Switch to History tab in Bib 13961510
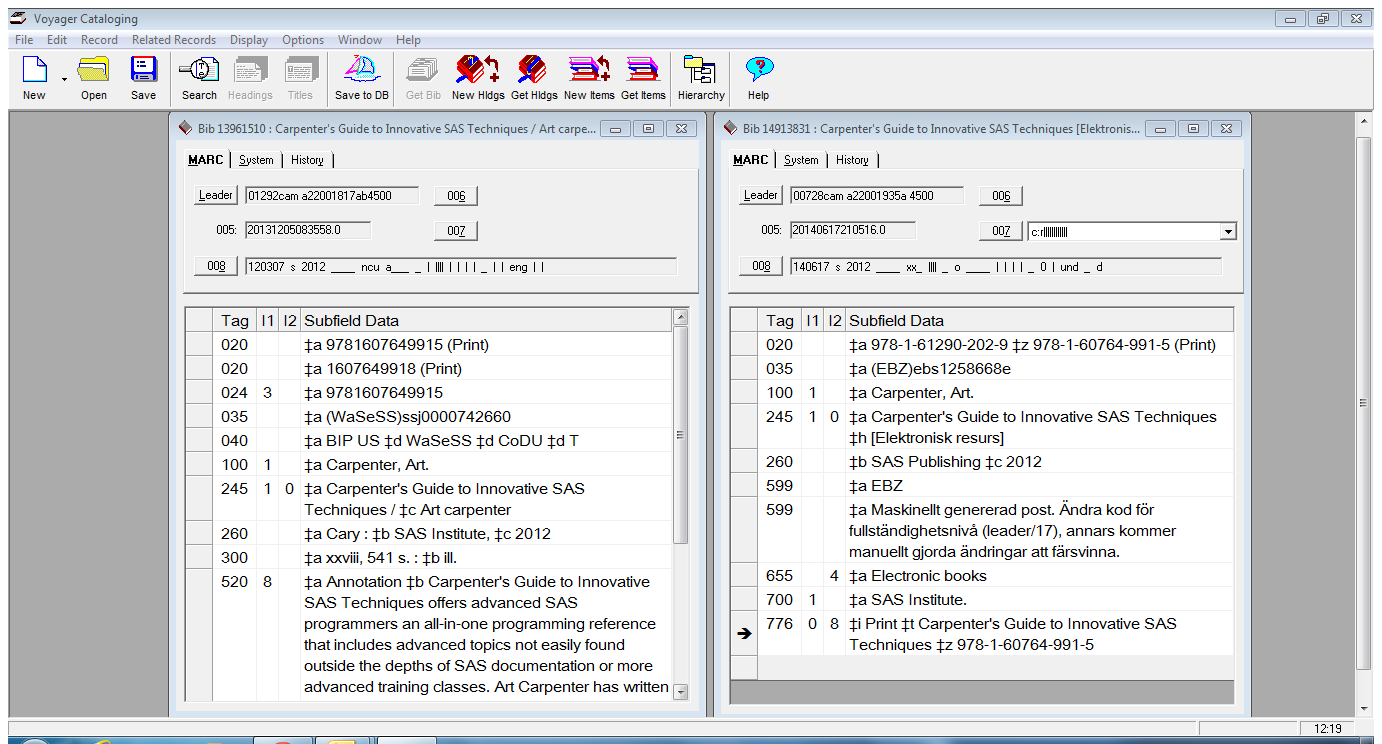 pyautogui.click(x=307, y=160)
